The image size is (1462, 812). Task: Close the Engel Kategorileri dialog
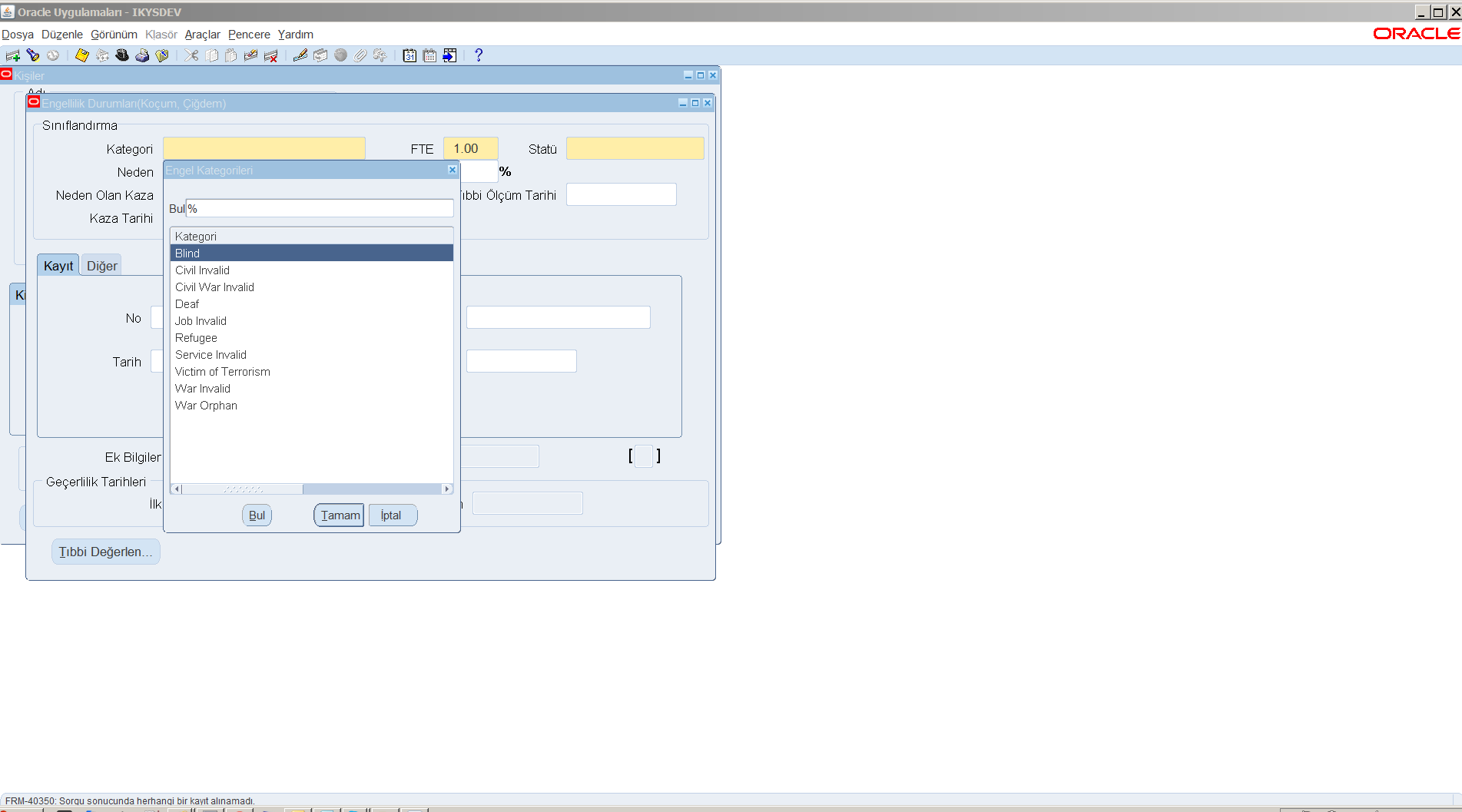(452, 170)
